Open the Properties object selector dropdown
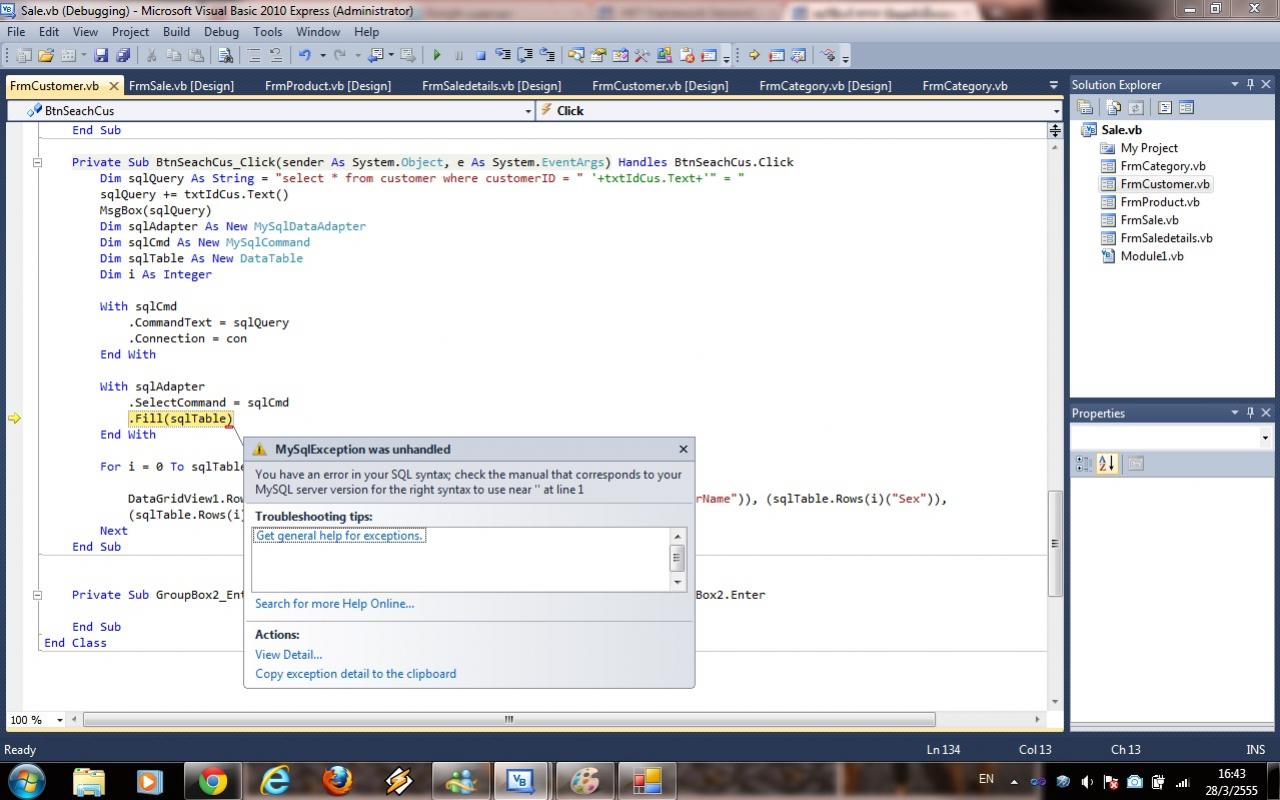 [1265, 437]
